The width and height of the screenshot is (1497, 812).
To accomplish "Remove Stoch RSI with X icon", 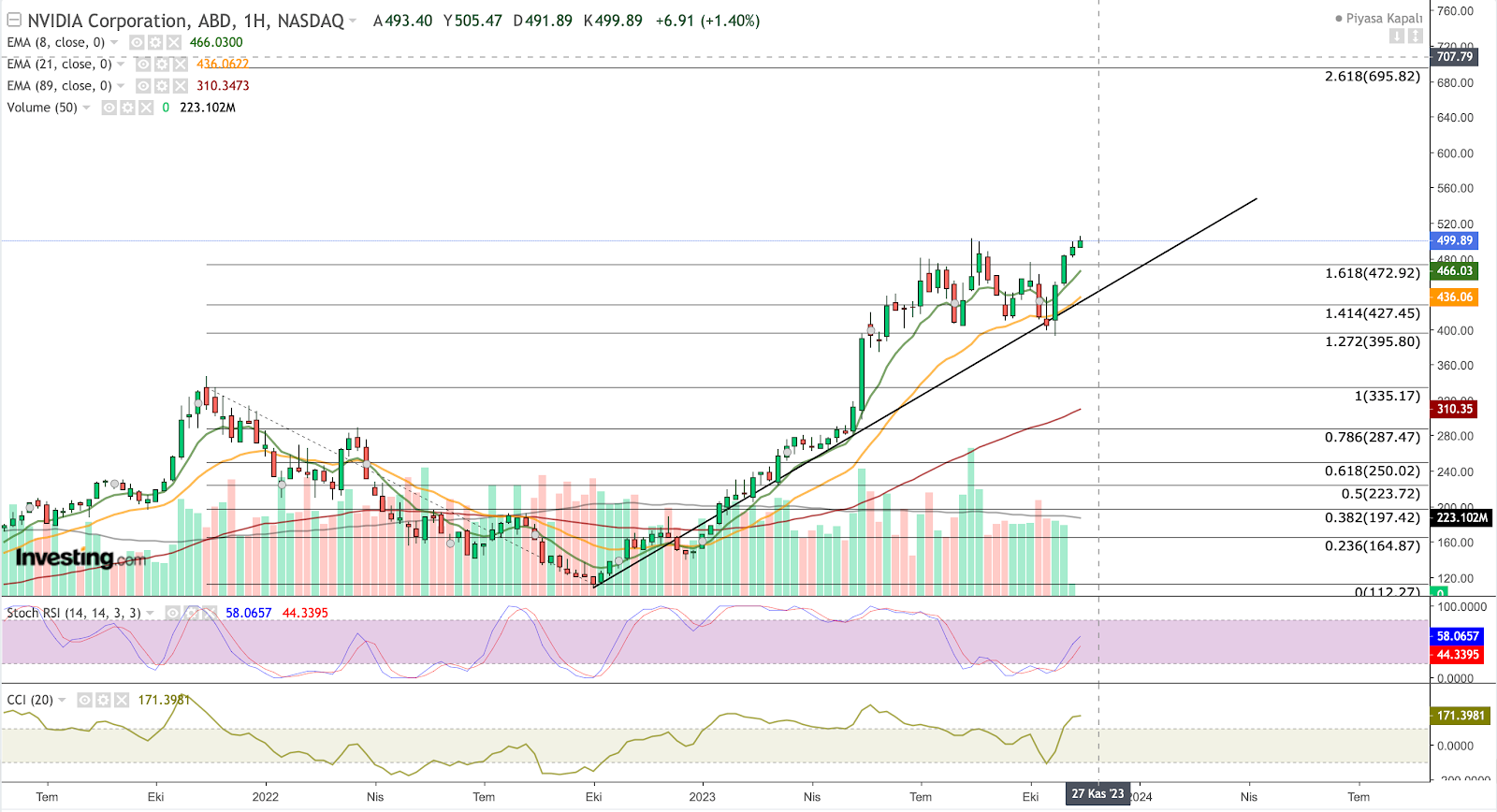I will coord(211,613).
